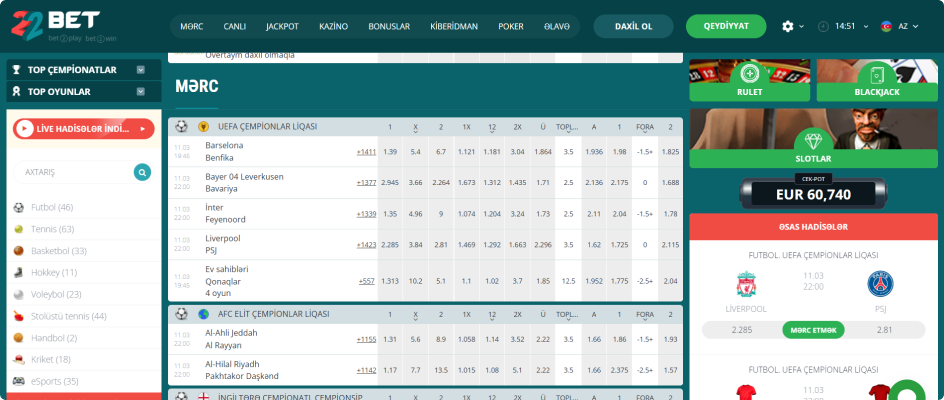Screen dimensions: 944x400
Task: Open AZ language dropdown
Action: pyautogui.click(x=908, y=27)
